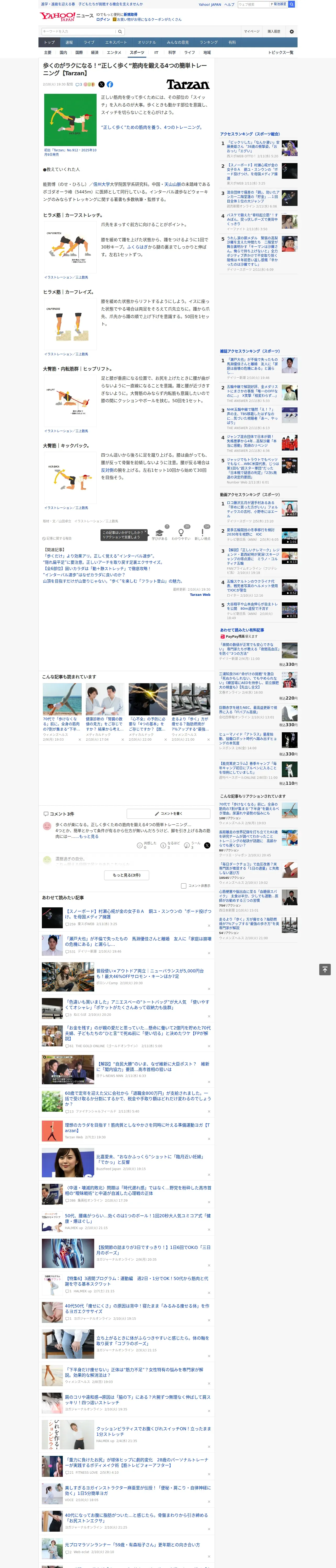Share article on X icon under title
This screenshot has width=336, height=1568.
(x=101, y=85)
